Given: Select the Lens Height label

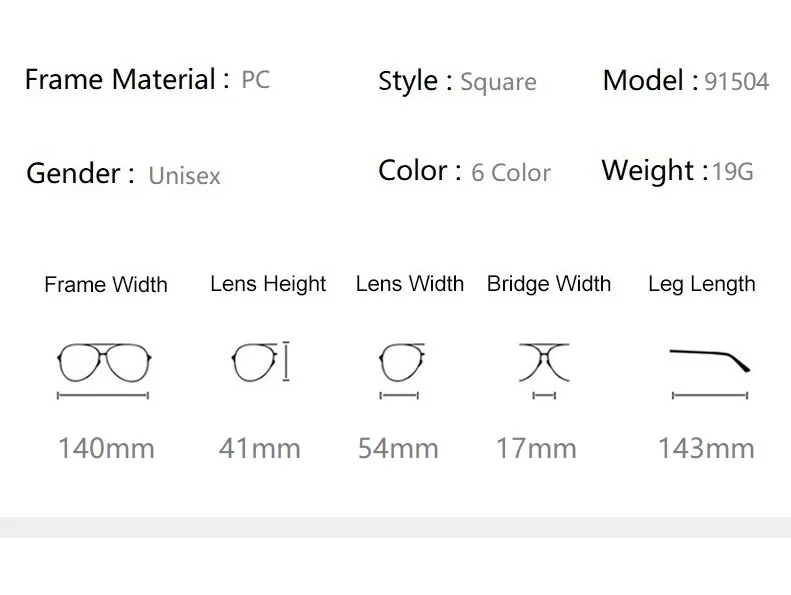Looking at the screenshot, I should click(x=268, y=284).
